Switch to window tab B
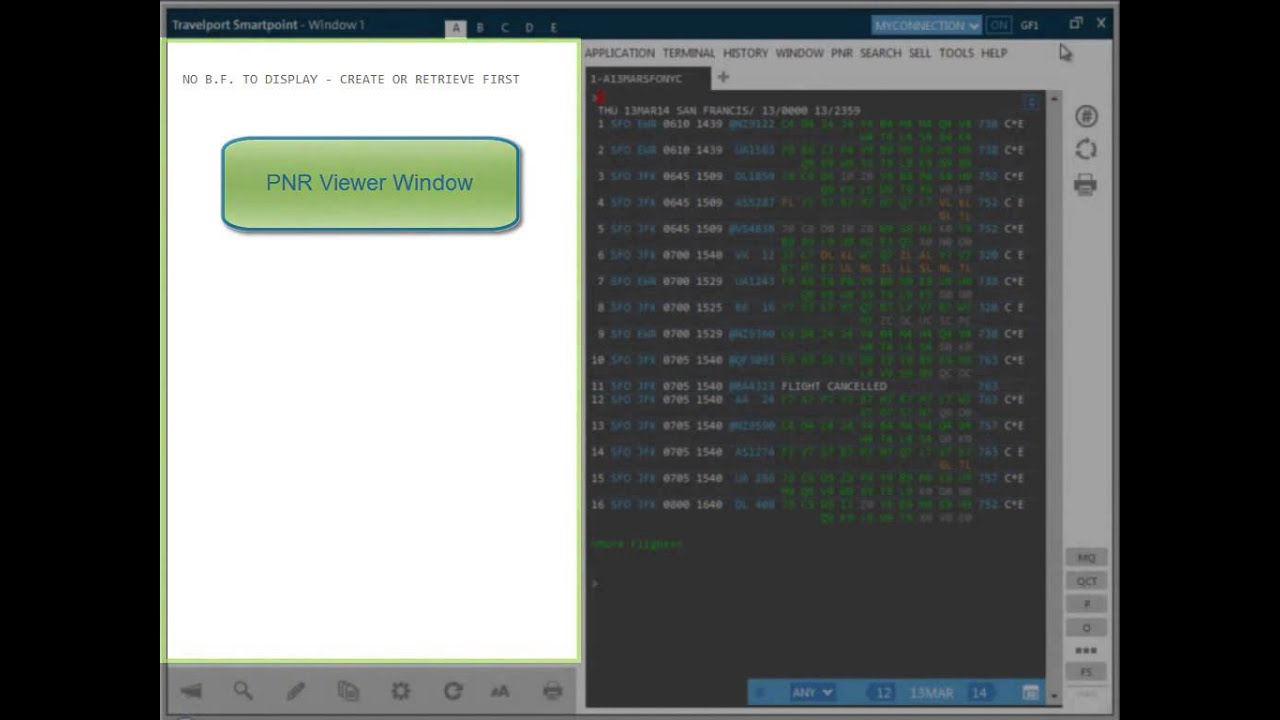Viewport: 1280px width, 720px height. pyautogui.click(x=480, y=28)
